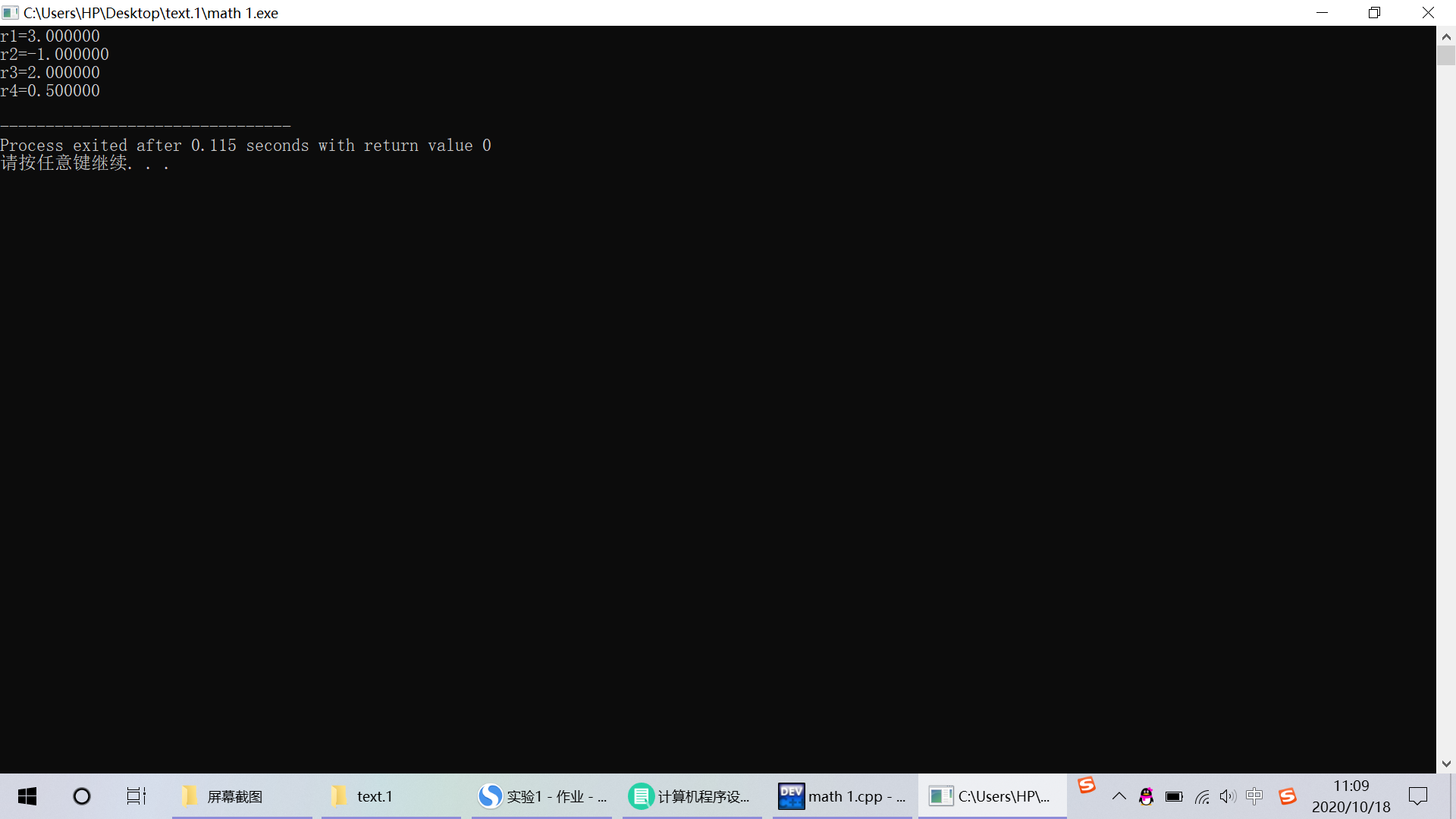Viewport: 1456px width, 819px height.
Task: Click the scrollbar up arrow
Action: [1445, 36]
